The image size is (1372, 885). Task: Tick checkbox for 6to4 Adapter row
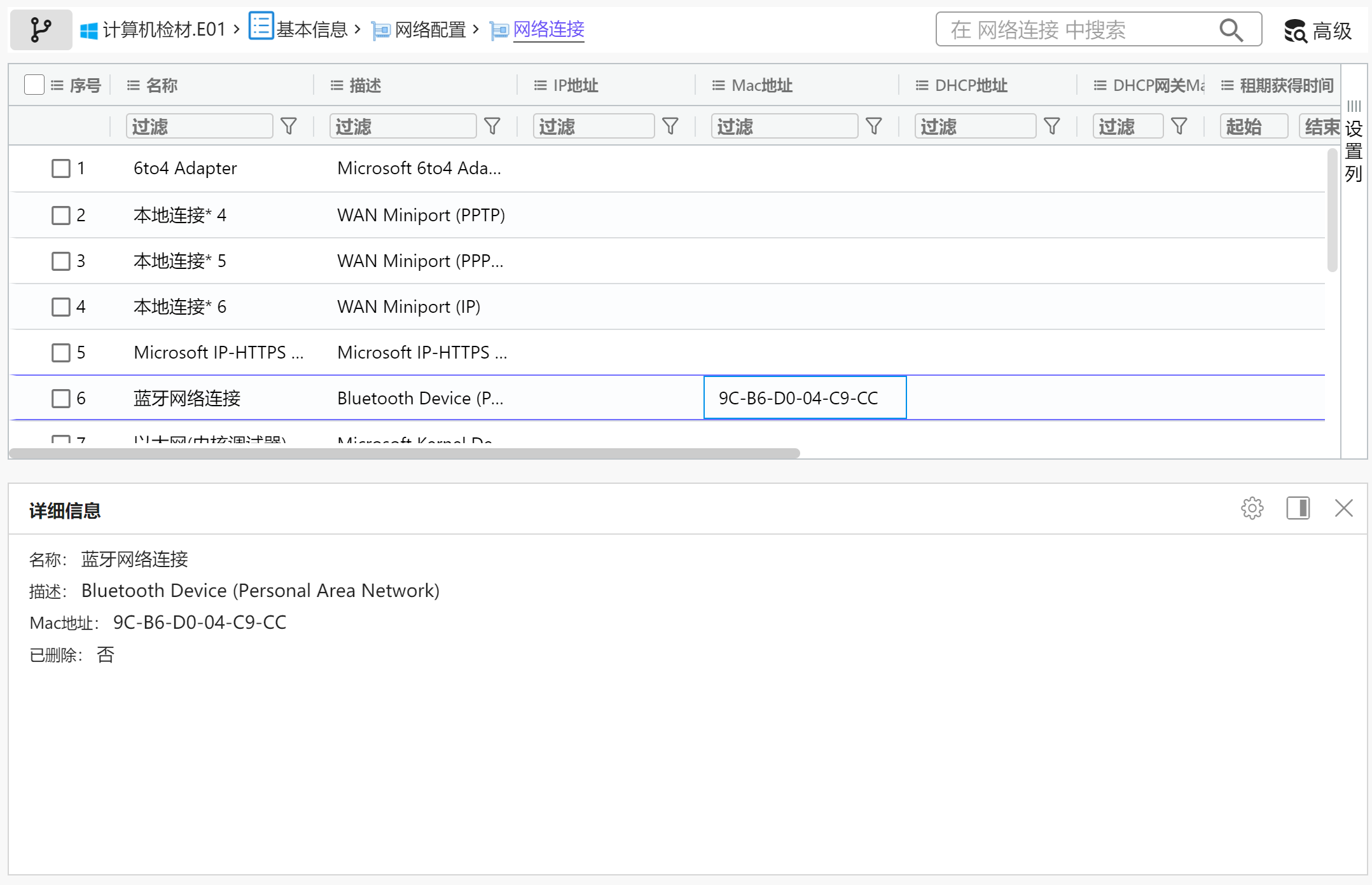point(61,168)
